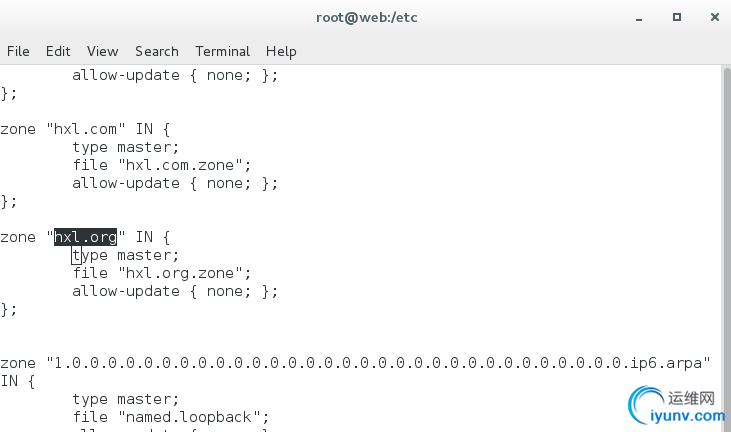Click the root@web:/etc window title

(x=366, y=18)
